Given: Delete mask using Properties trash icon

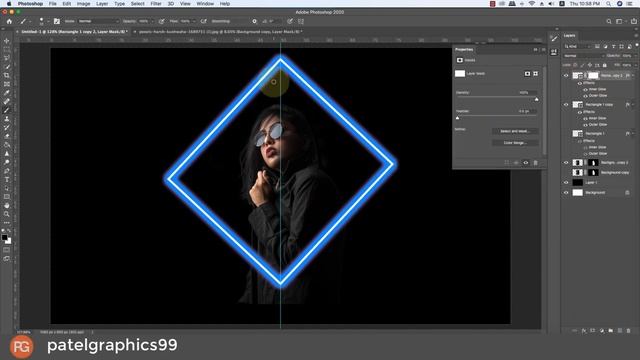Looking at the screenshot, I should click(x=536, y=162).
